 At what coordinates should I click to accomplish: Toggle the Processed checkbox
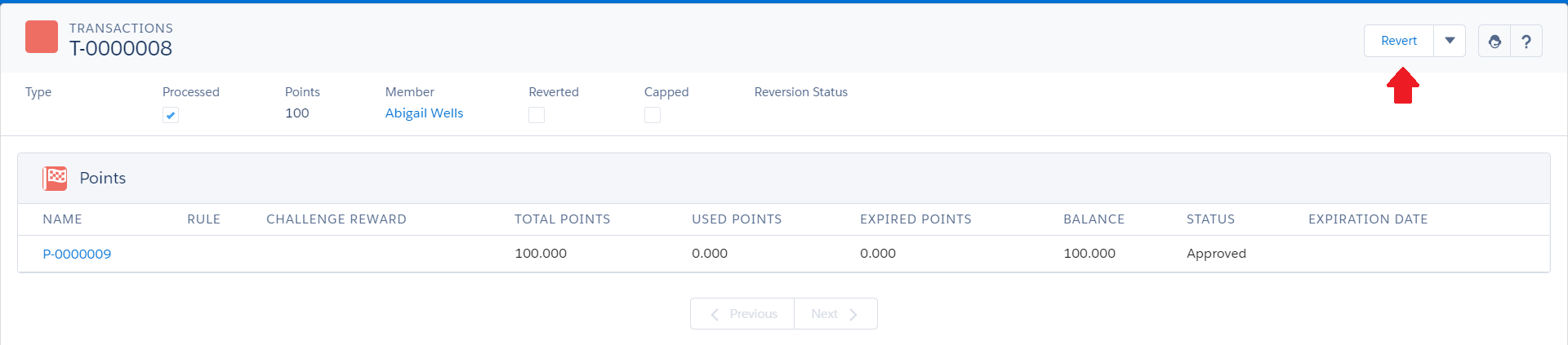(x=171, y=115)
